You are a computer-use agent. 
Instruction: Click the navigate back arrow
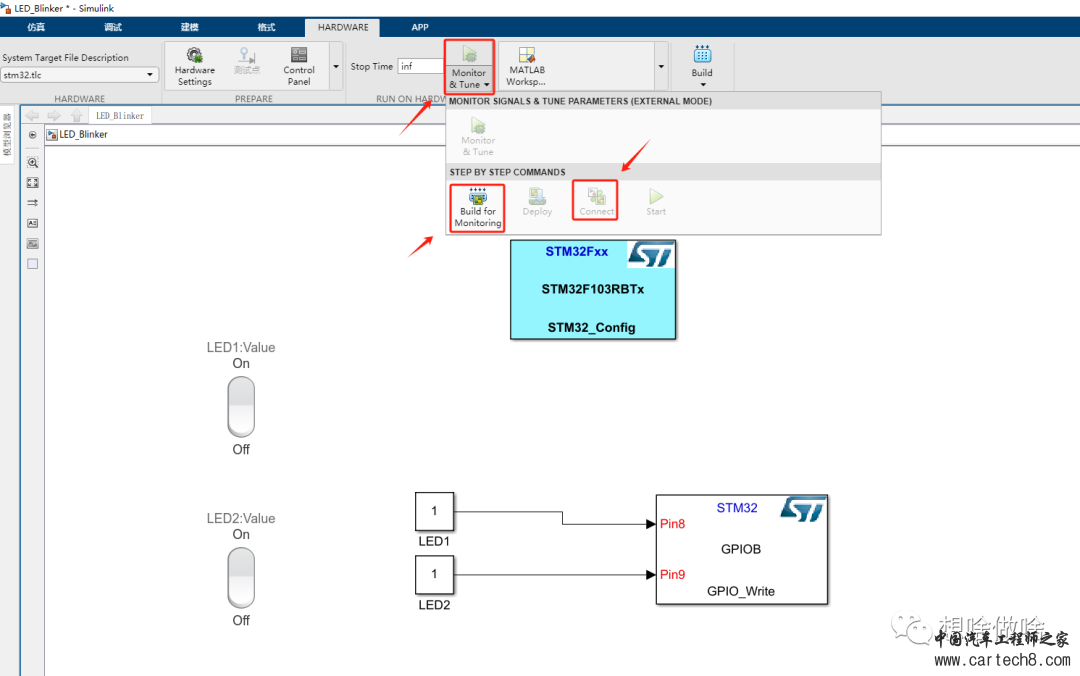pos(32,115)
